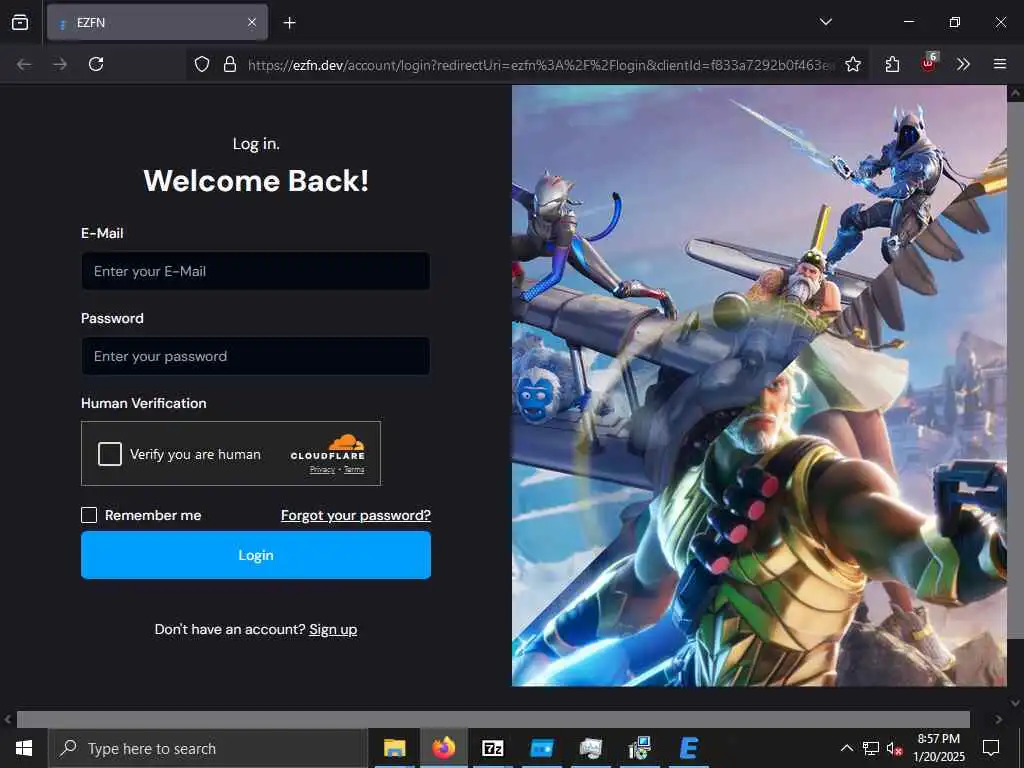Open the notification center icon
Screen dimensions: 1024x768
click(991, 748)
